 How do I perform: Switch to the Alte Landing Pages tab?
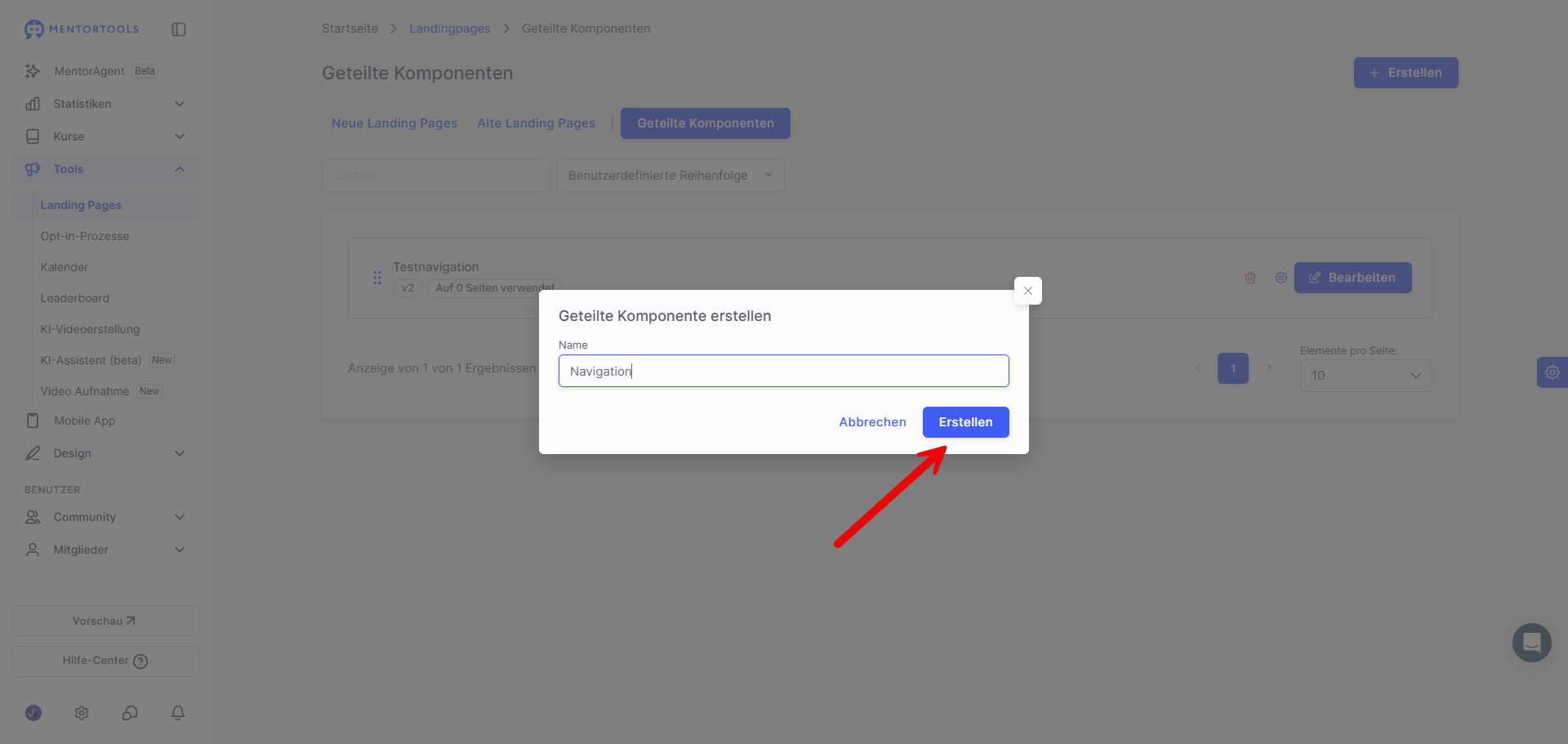[537, 123]
